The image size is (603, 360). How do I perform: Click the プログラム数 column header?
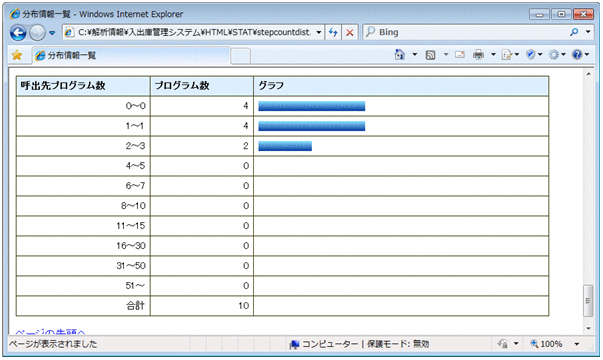click(202, 86)
